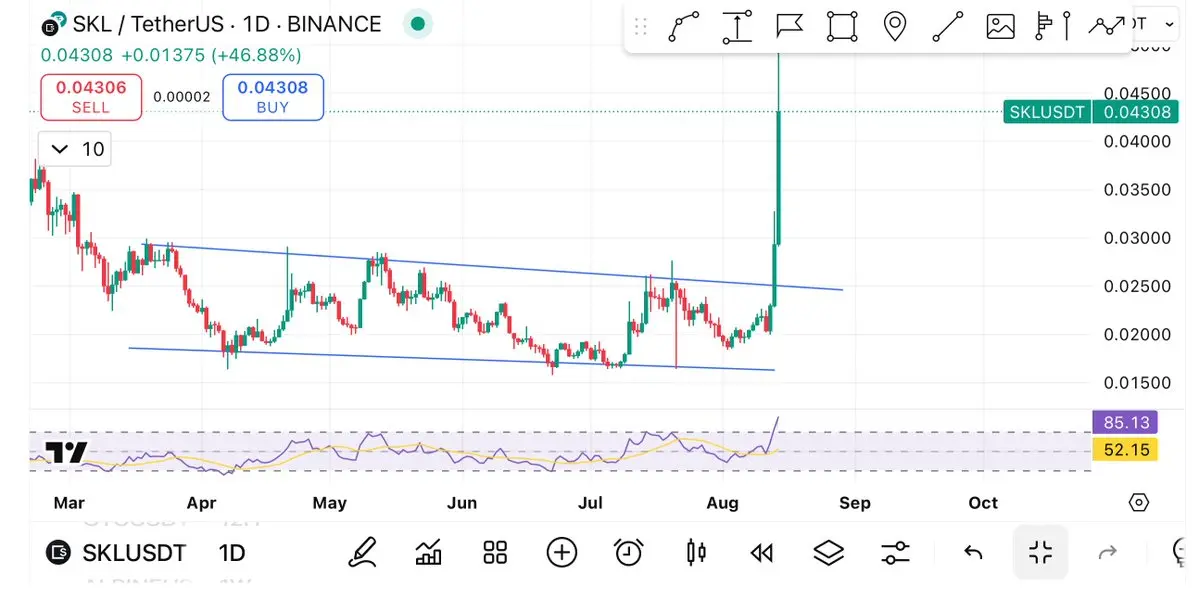This screenshot has height=612, width=1199.
Task: Undo the last action
Action: 973,552
